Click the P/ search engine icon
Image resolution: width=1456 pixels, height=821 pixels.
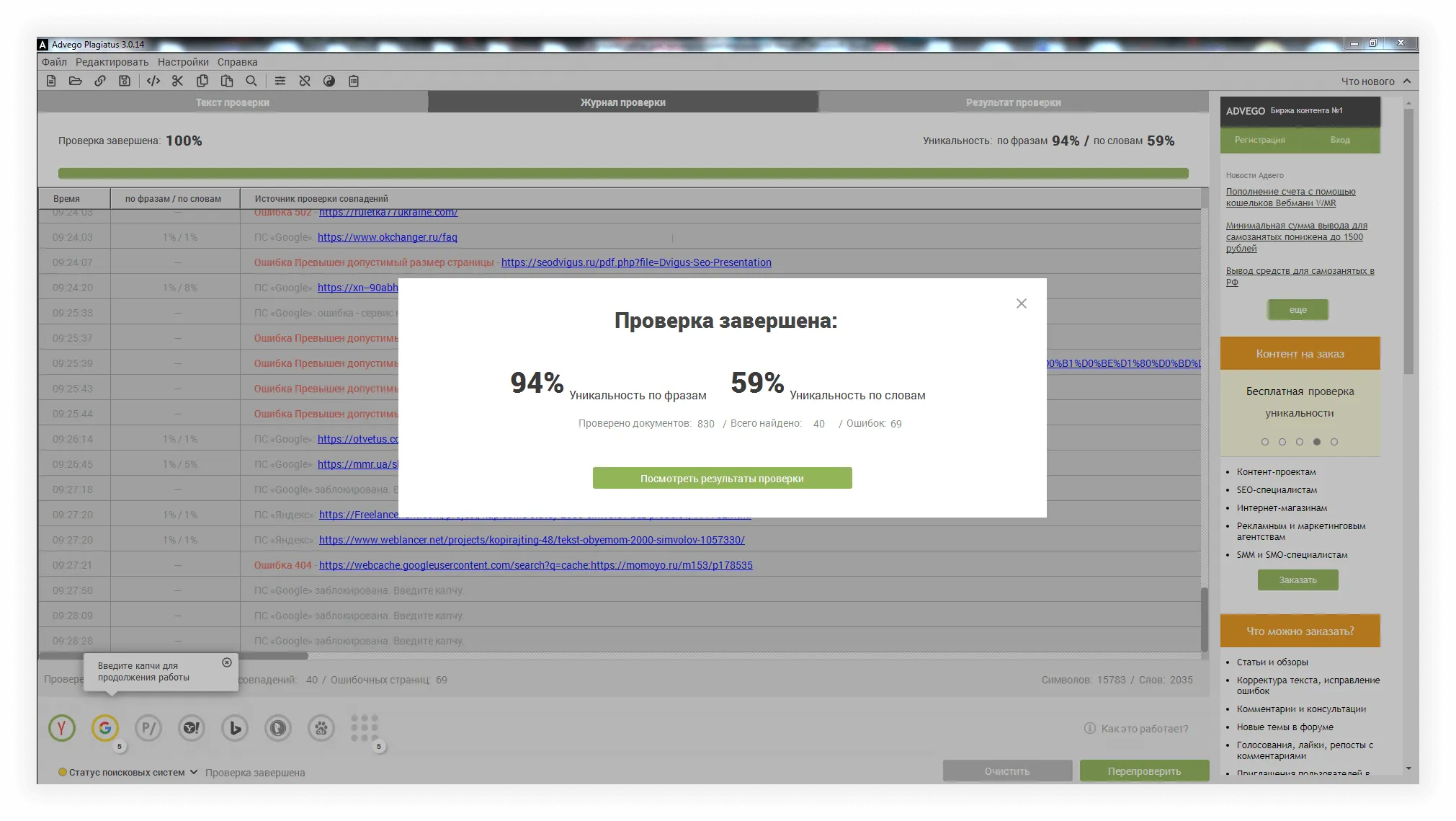[148, 728]
